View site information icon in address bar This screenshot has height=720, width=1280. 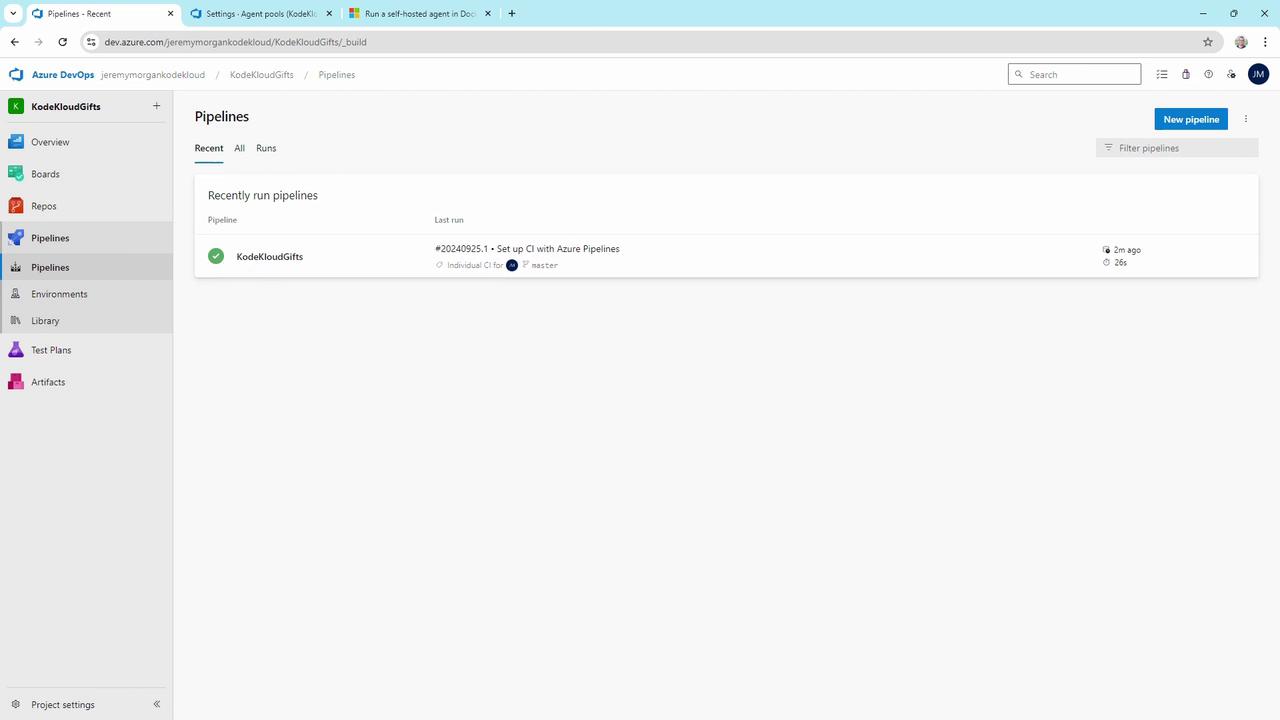[x=91, y=42]
